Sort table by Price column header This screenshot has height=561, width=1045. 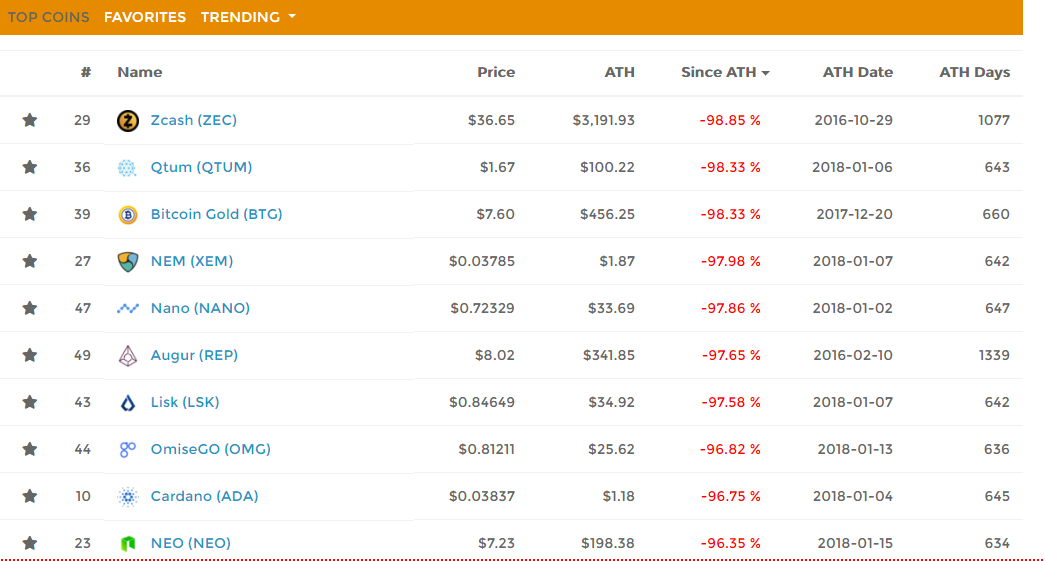pyautogui.click(x=496, y=72)
